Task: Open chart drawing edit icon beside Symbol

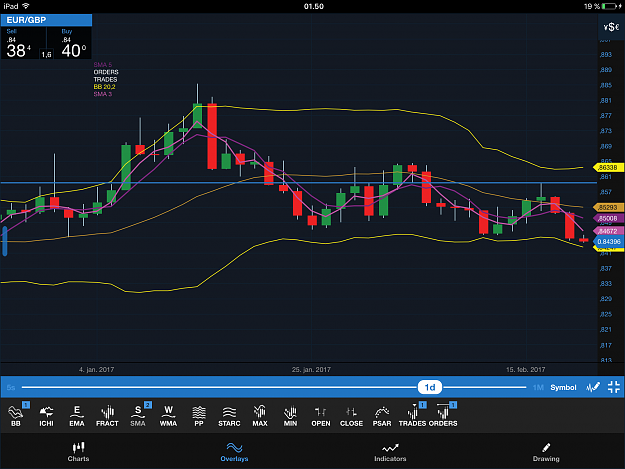Action: click(x=593, y=387)
